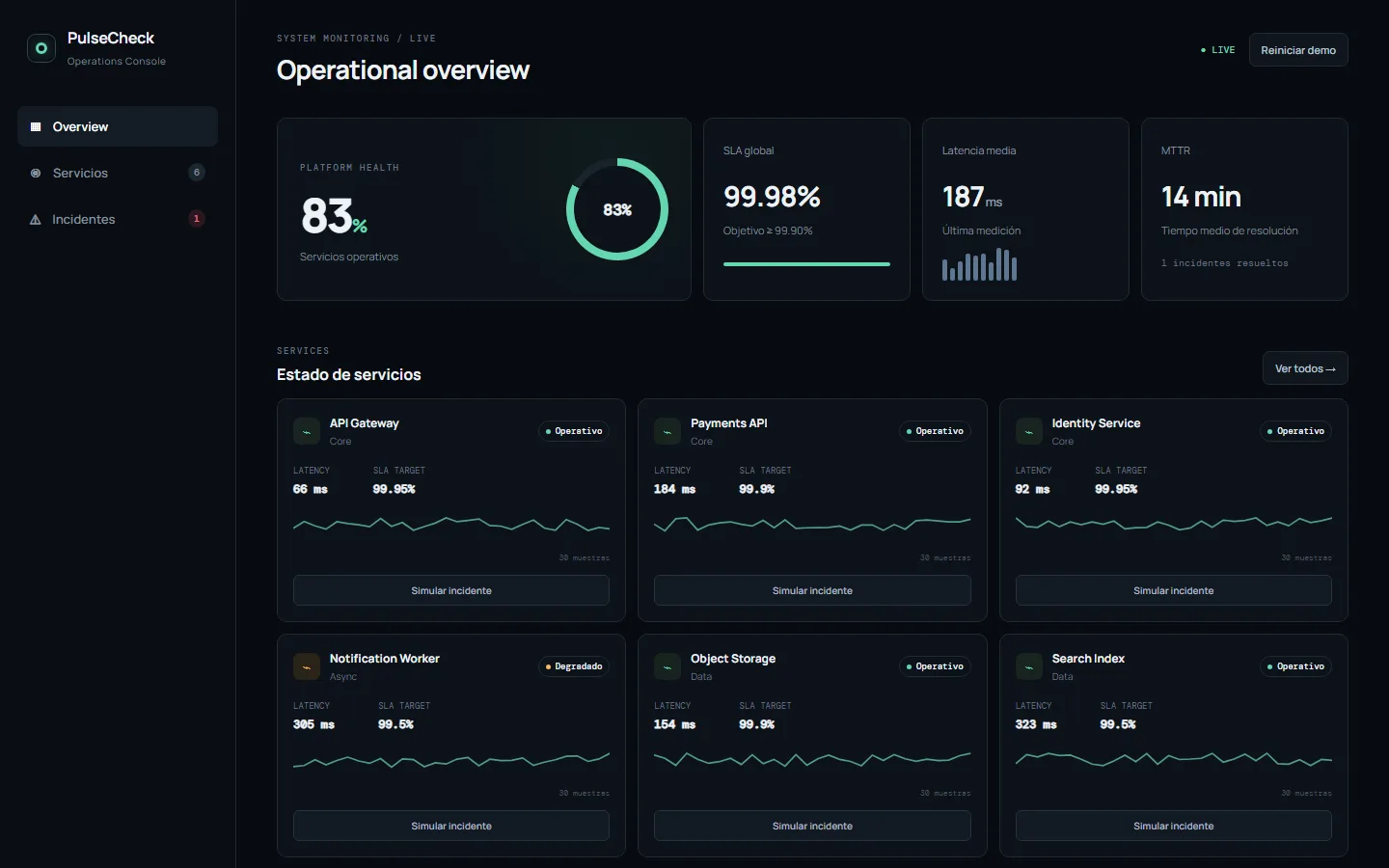The image size is (1389, 868).
Task: Click the API Gateway Operativo badge
Action: [x=574, y=431]
